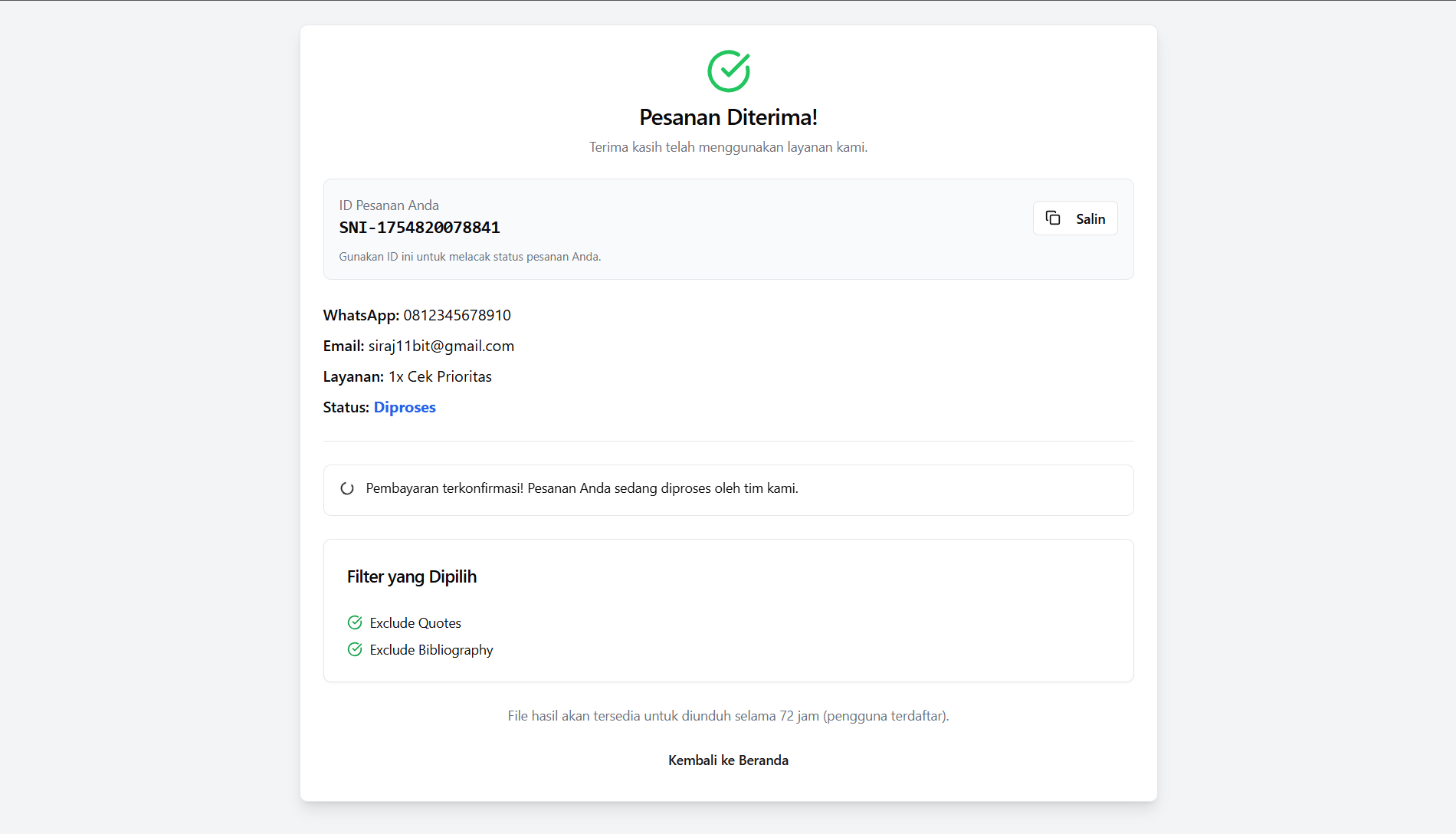Click the Pembayaran terkonfirmasi message text
Image resolution: width=1456 pixels, height=834 pixels.
(x=582, y=488)
